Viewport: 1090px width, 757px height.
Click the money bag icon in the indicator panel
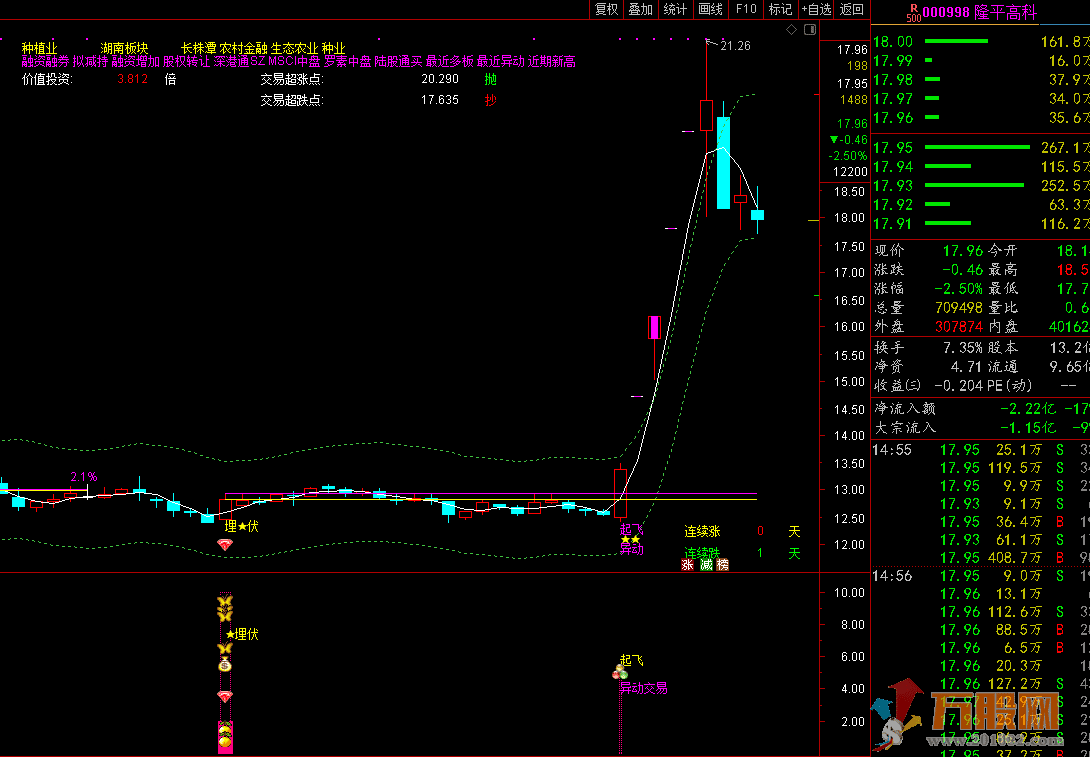pos(225,665)
